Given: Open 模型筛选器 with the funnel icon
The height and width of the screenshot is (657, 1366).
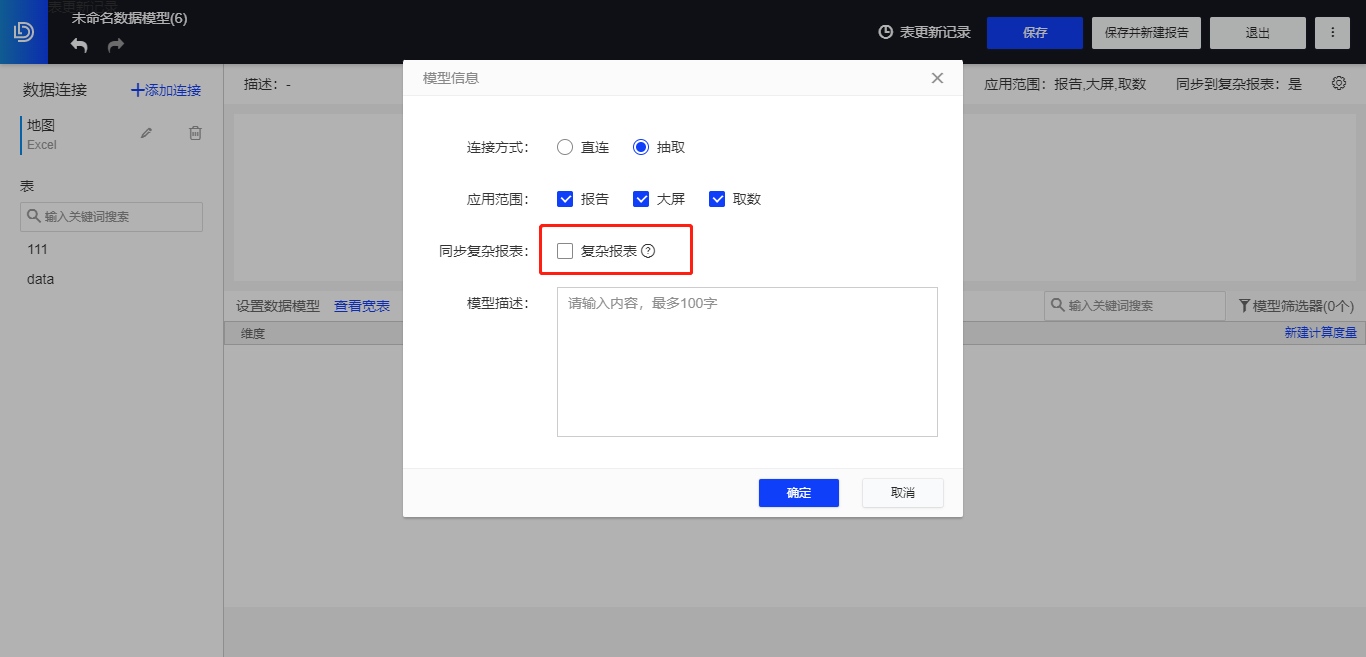Looking at the screenshot, I should tap(1247, 305).
